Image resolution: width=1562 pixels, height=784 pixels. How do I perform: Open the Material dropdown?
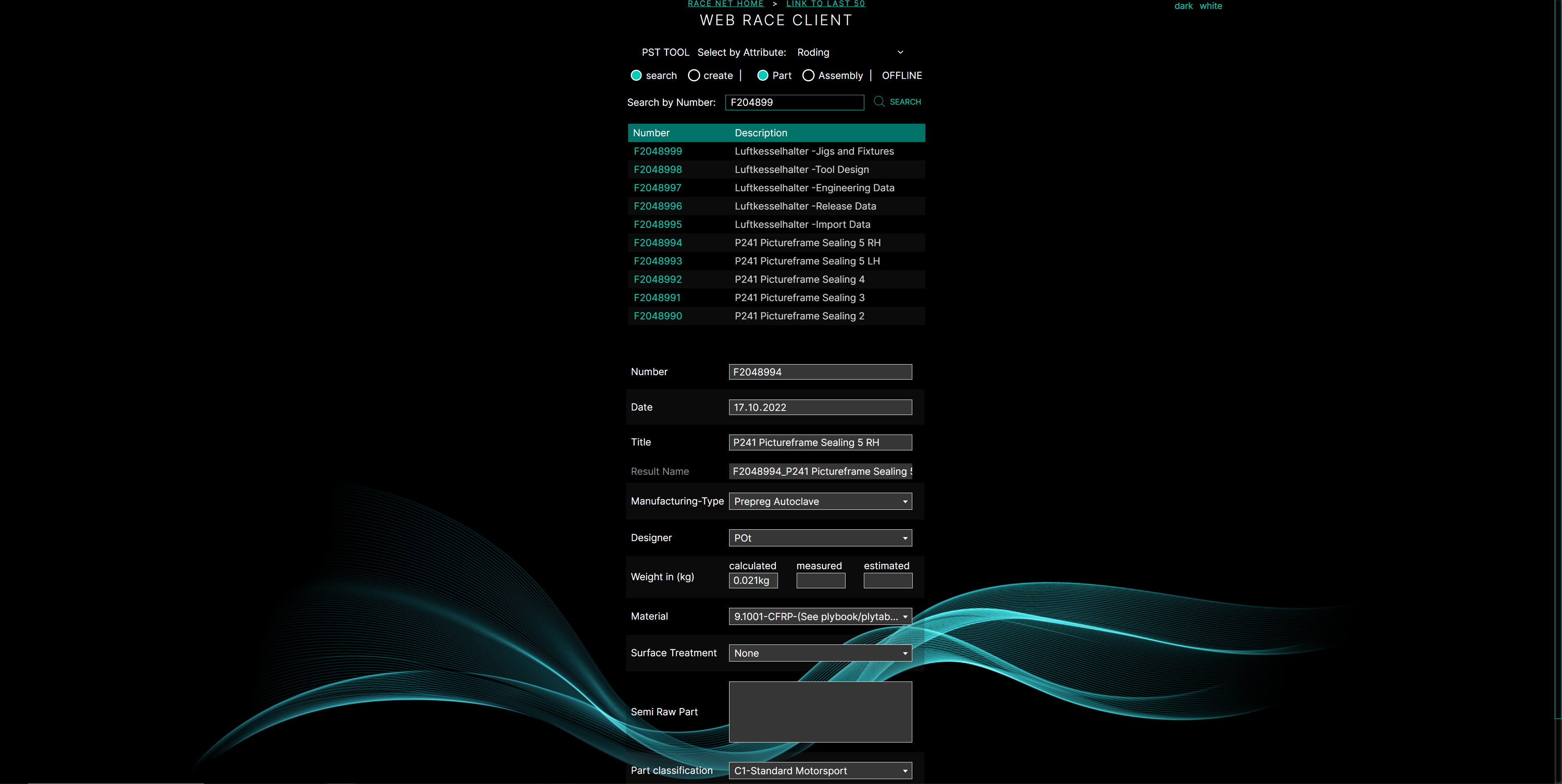click(820, 616)
